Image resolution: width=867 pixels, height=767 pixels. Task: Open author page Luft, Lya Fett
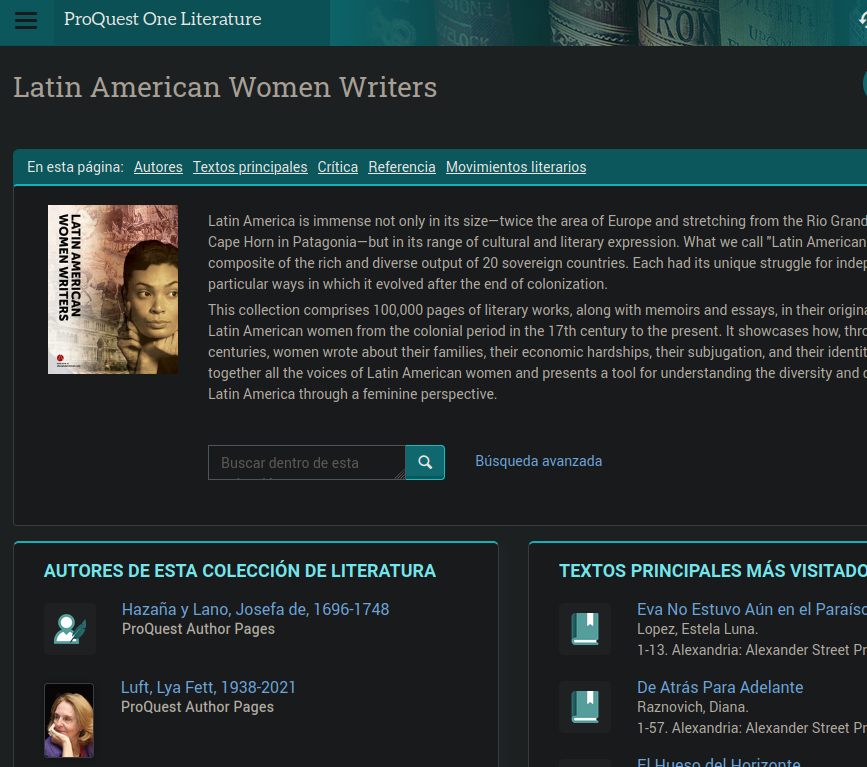coord(208,687)
